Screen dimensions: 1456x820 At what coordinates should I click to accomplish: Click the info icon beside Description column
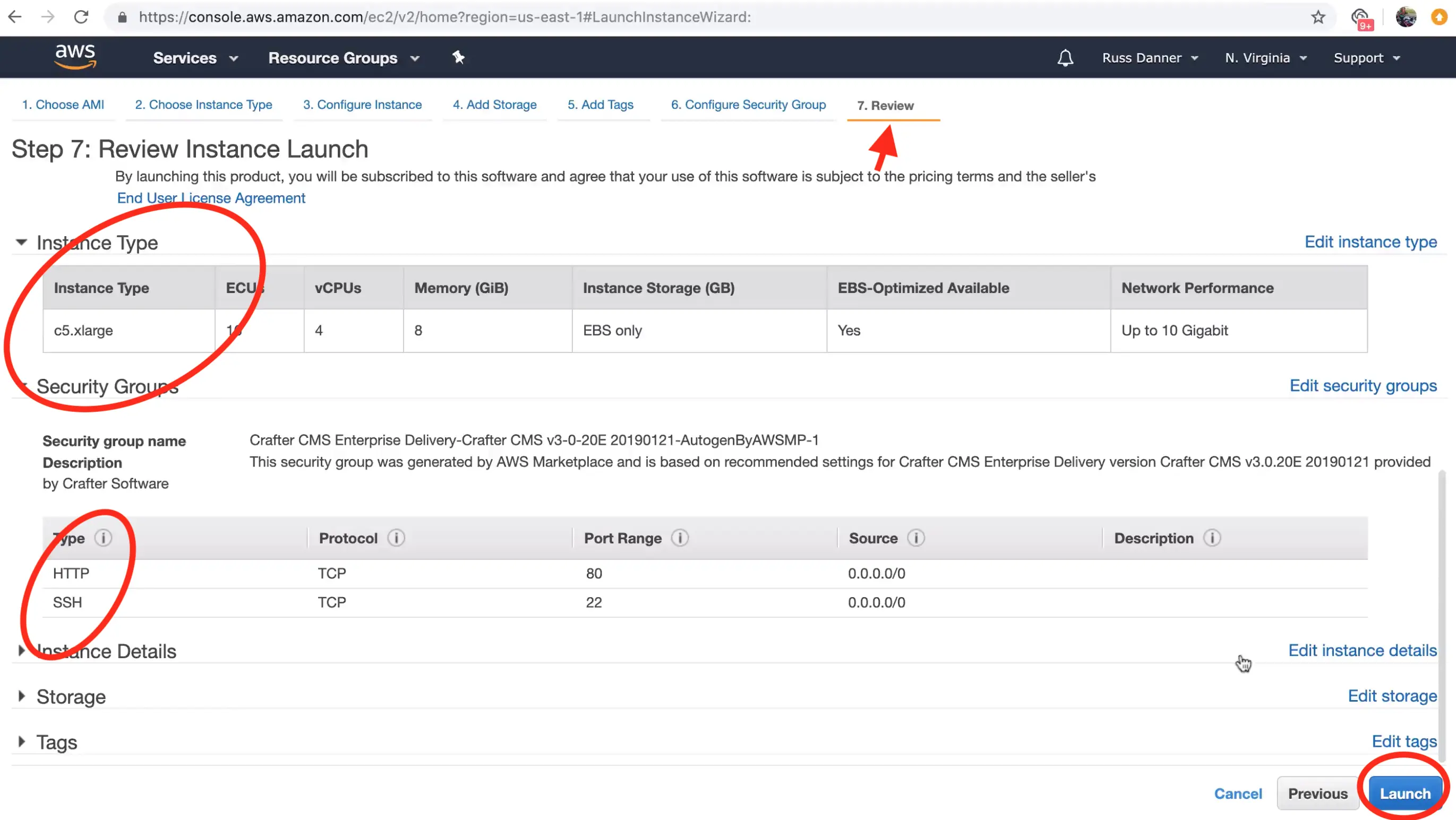[1212, 538]
